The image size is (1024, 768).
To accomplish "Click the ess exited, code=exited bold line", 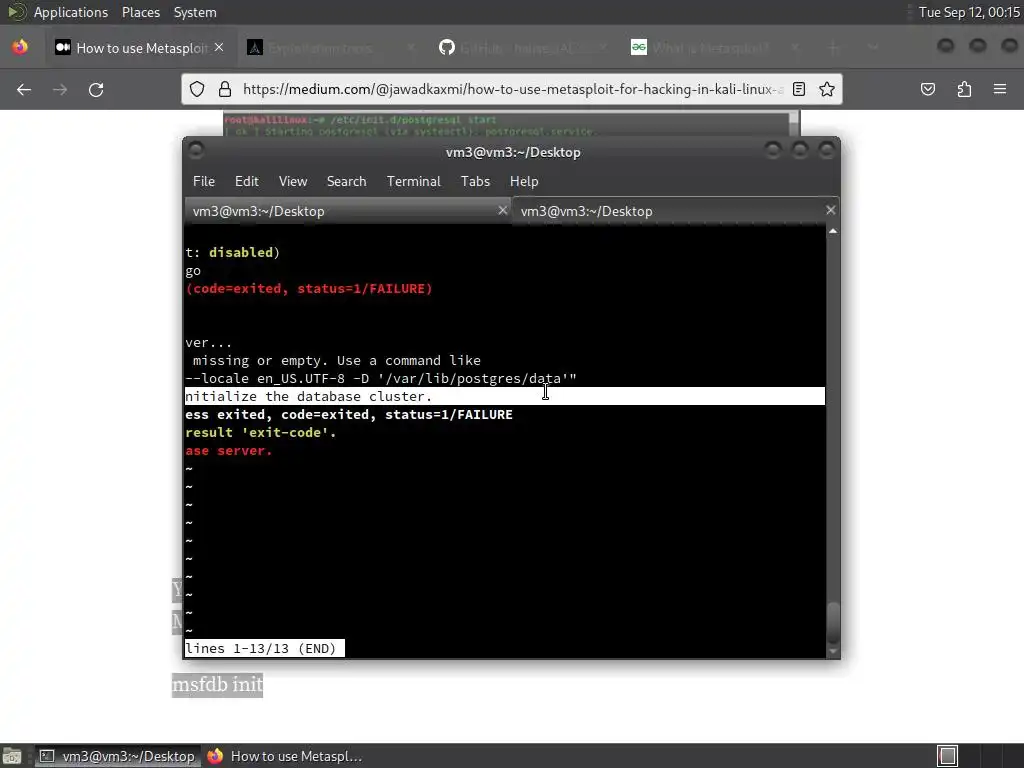I will tap(349, 415).
